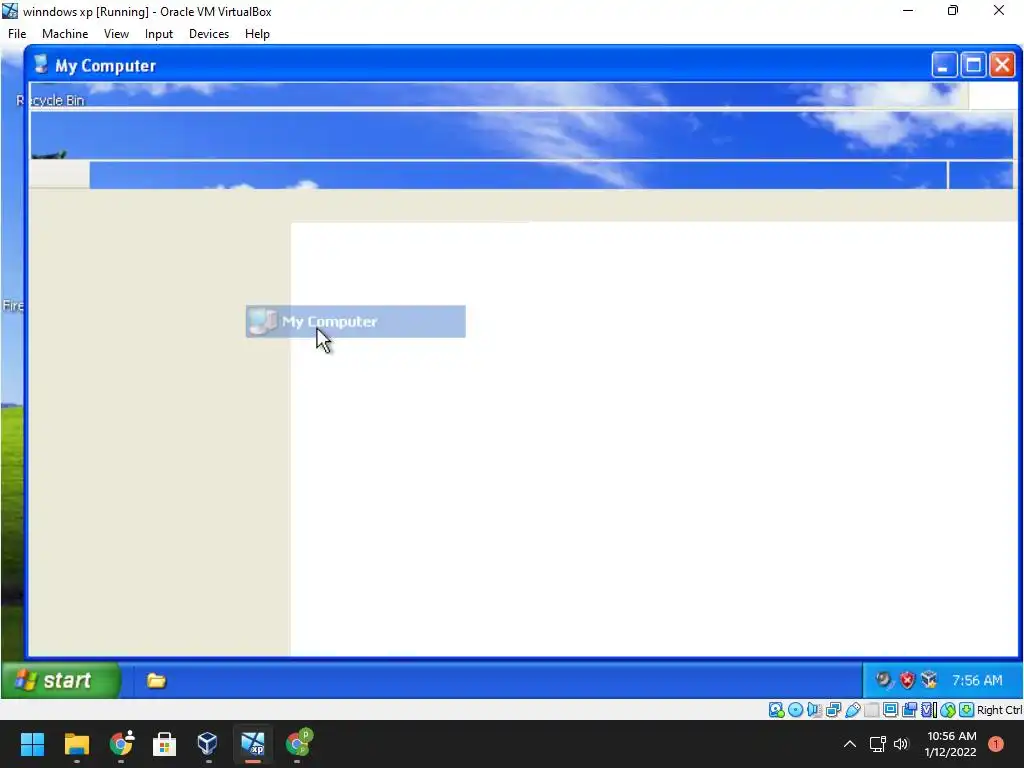
Task: Click the audio status icon
Action: tap(814, 710)
